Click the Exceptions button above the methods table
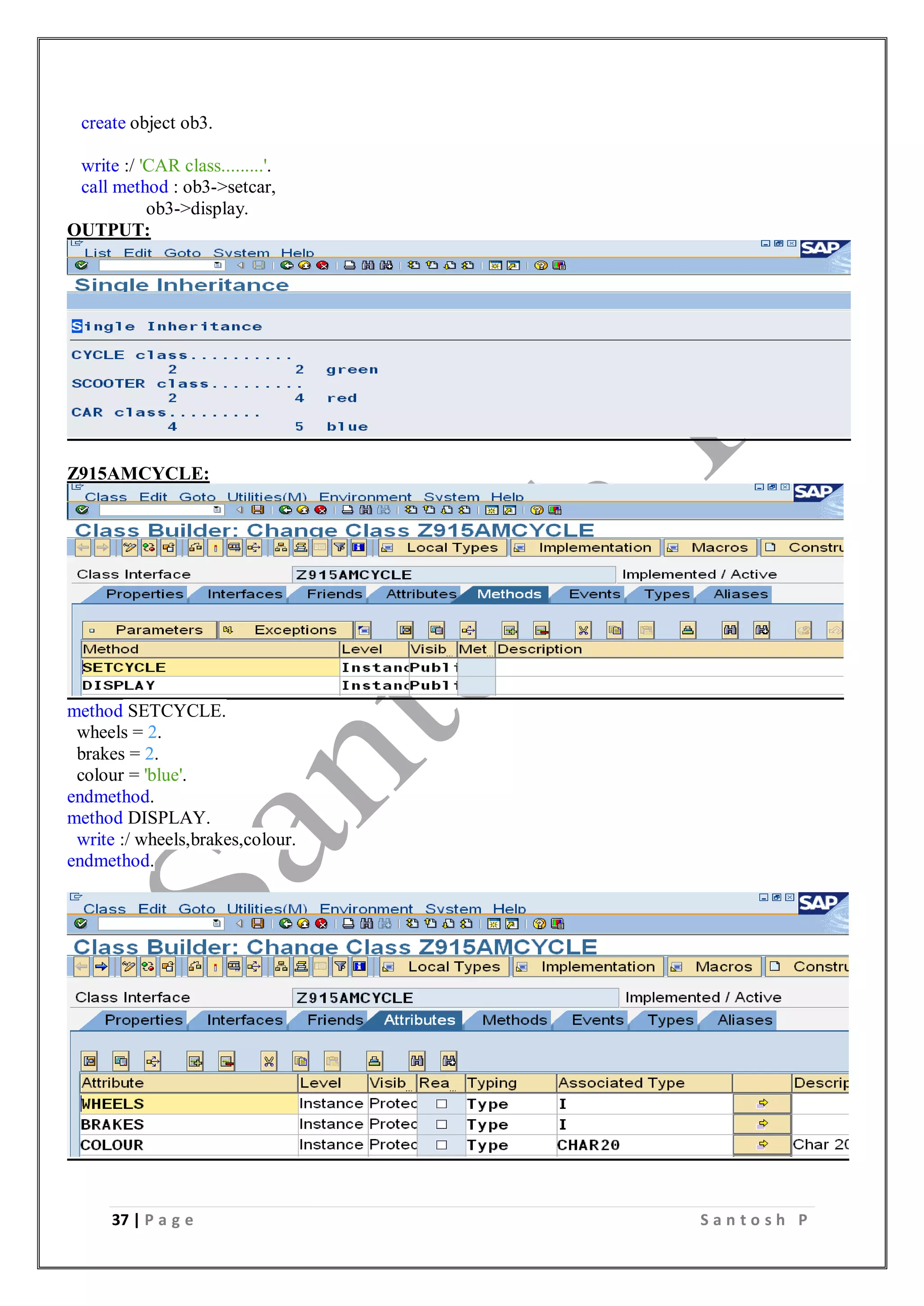Screen dimensions: 924x1306 pyautogui.click(x=286, y=630)
